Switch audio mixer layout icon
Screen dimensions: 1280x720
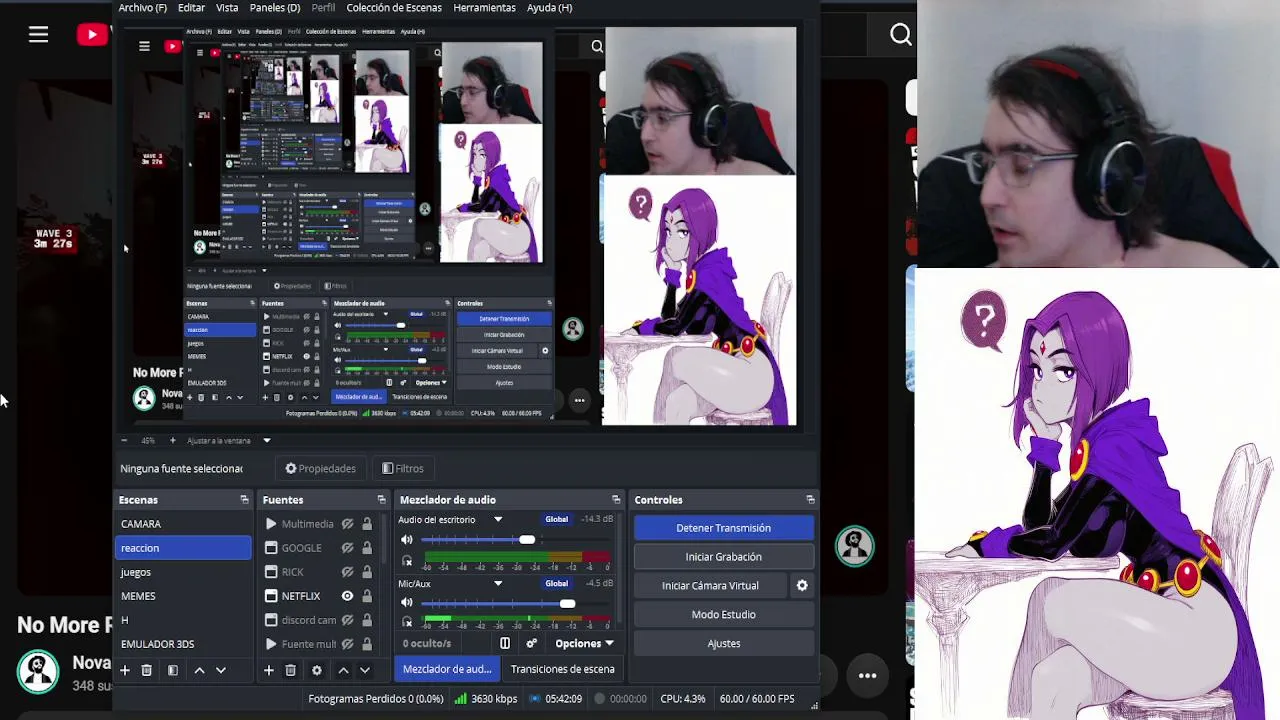click(505, 643)
